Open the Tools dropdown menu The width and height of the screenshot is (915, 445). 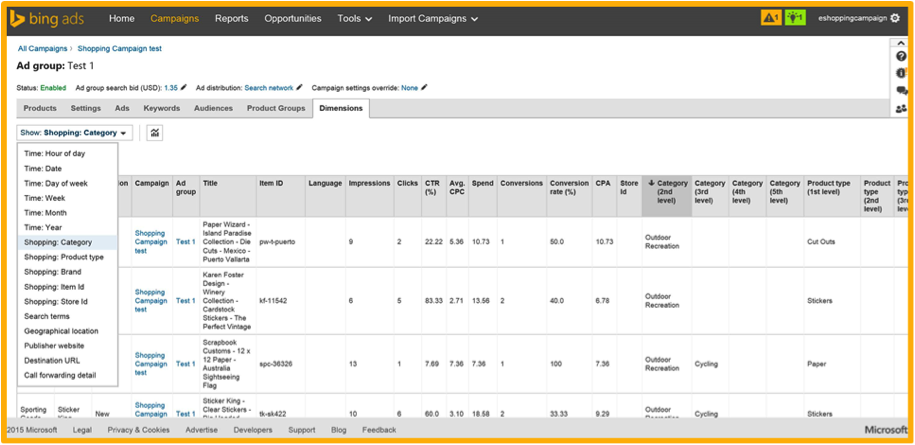tap(354, 18)
